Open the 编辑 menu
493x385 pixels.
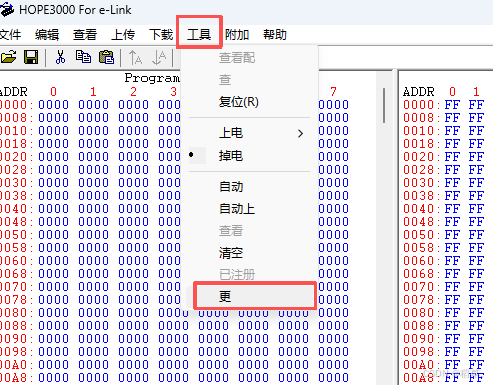pos(47,35)
